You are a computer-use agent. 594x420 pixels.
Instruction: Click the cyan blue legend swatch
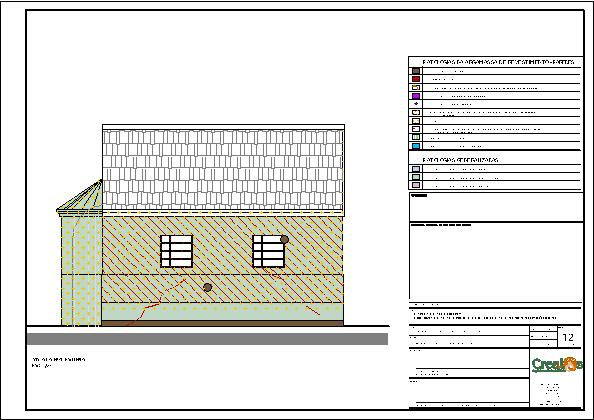pos(416,146)
